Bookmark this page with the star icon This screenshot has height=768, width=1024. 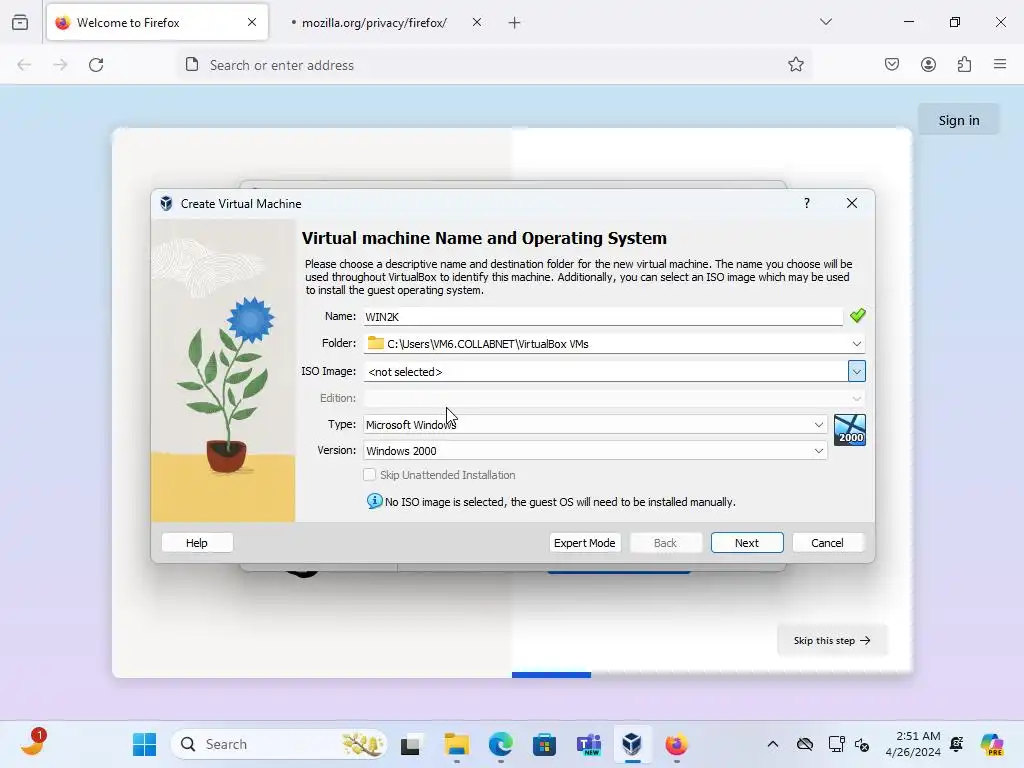point(795,64)
